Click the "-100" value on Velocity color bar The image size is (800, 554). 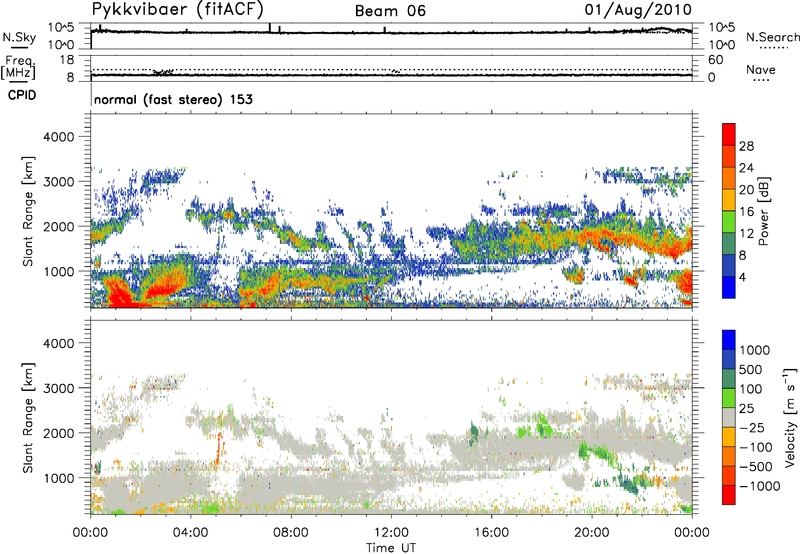pos(756,447)
